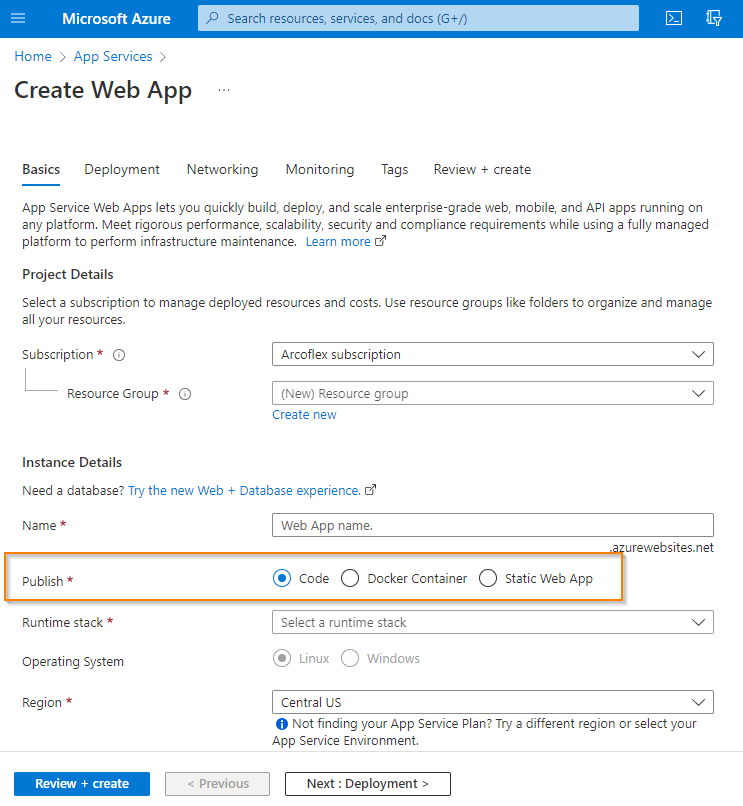Click the Web App name input field

click(x=493, y=525)
